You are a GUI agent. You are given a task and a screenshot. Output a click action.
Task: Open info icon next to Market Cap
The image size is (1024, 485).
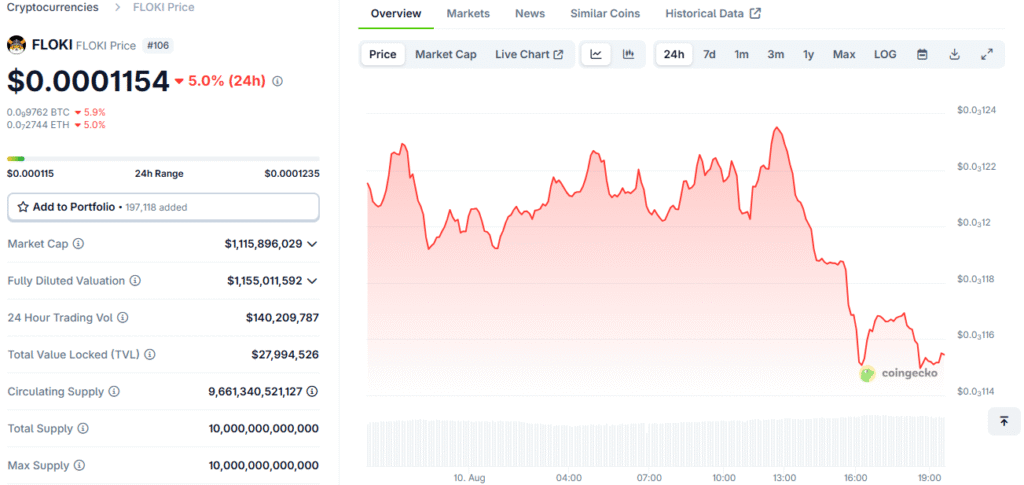(78, 243)
